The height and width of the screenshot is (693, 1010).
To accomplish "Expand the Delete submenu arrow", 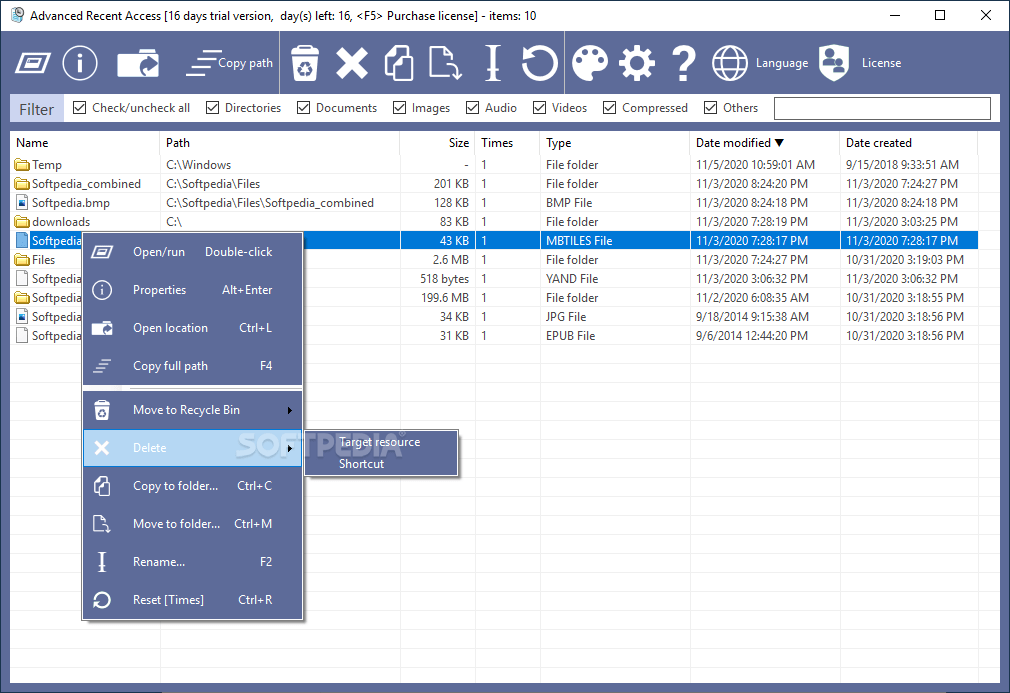I will point(290,448).
